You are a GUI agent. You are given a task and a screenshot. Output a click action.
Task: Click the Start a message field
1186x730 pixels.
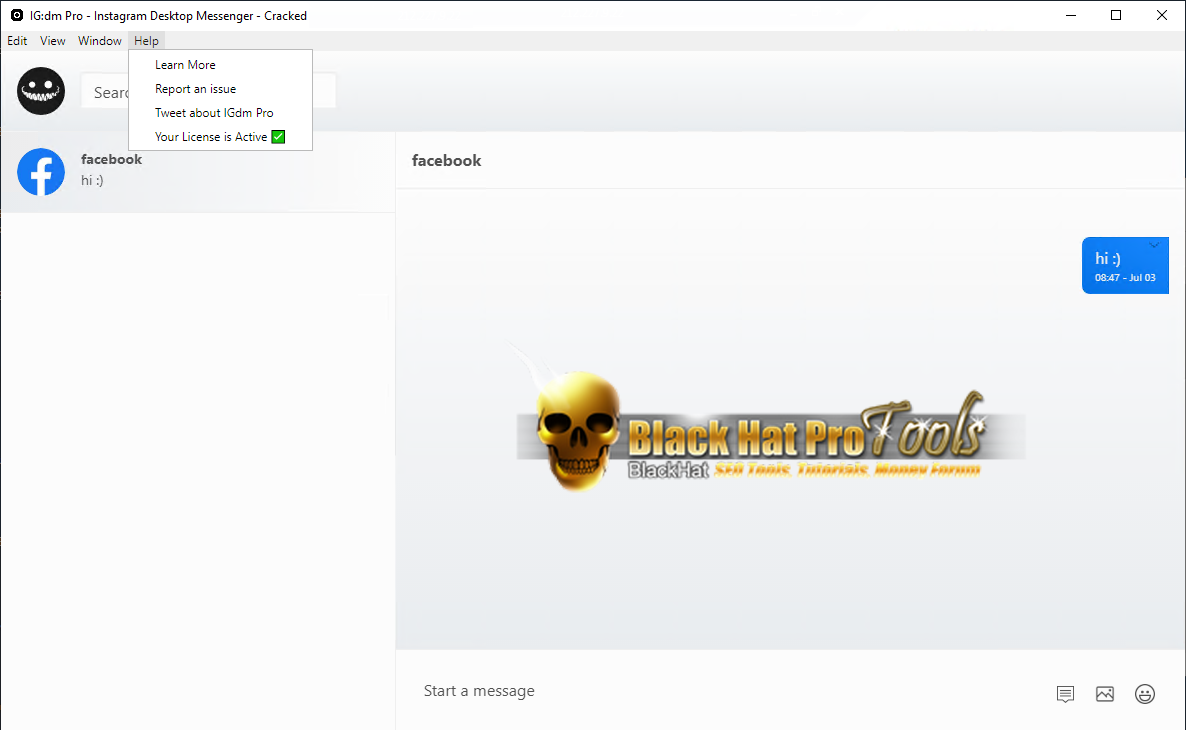[x=726, y=691]
